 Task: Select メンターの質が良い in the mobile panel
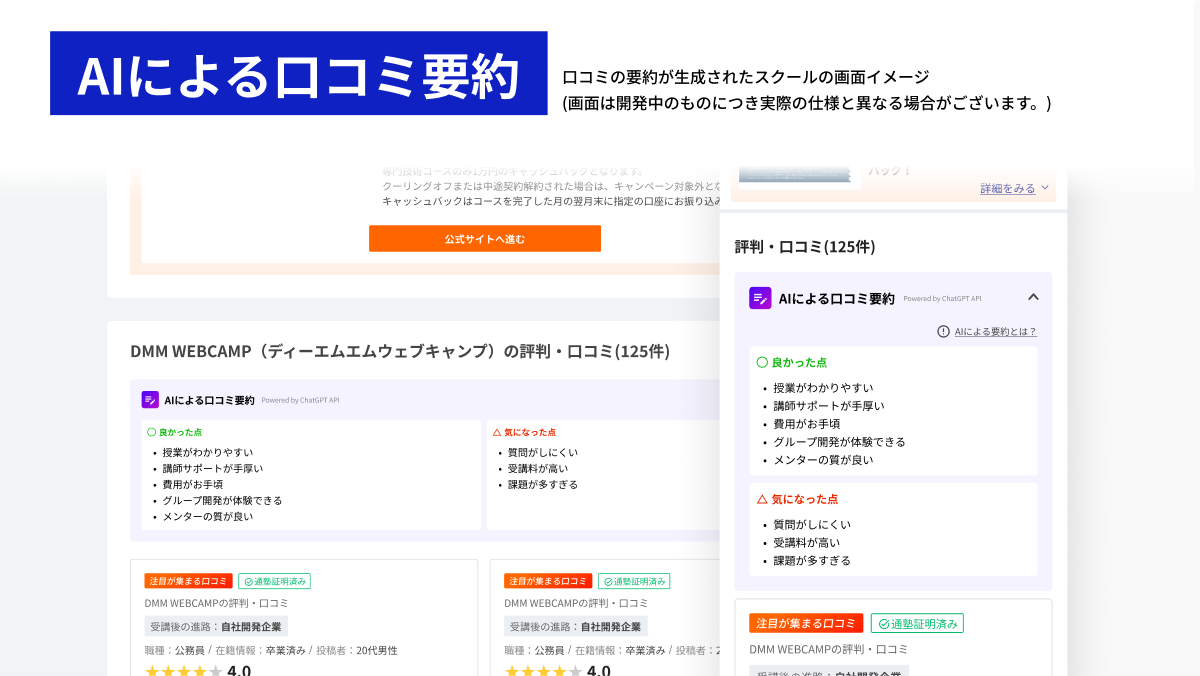click(x=823, y=460)
